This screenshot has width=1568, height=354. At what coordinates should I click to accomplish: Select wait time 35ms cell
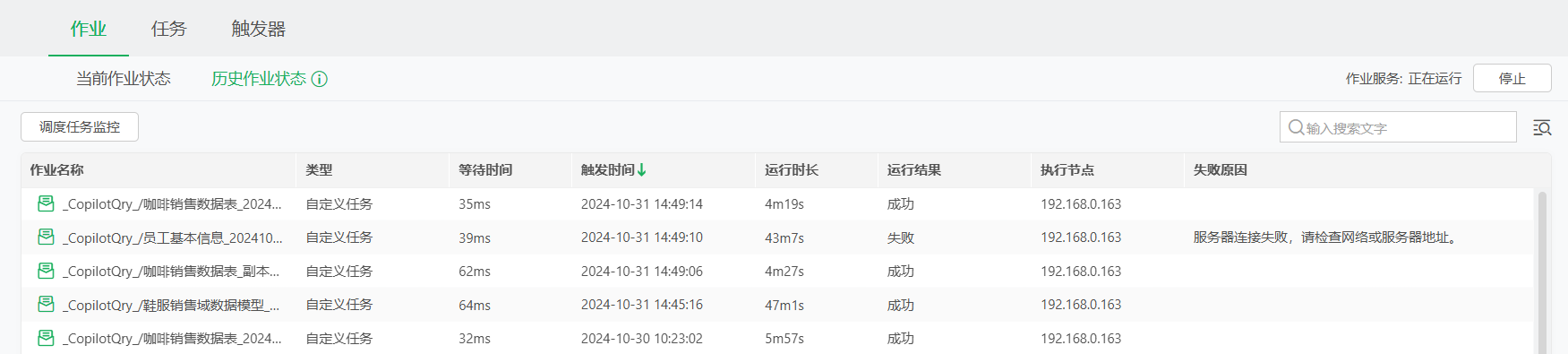[x=475, y=204]
